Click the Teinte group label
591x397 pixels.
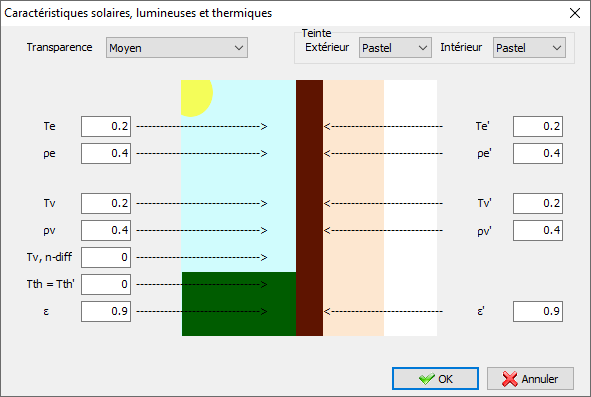click(x=316, y=33)
